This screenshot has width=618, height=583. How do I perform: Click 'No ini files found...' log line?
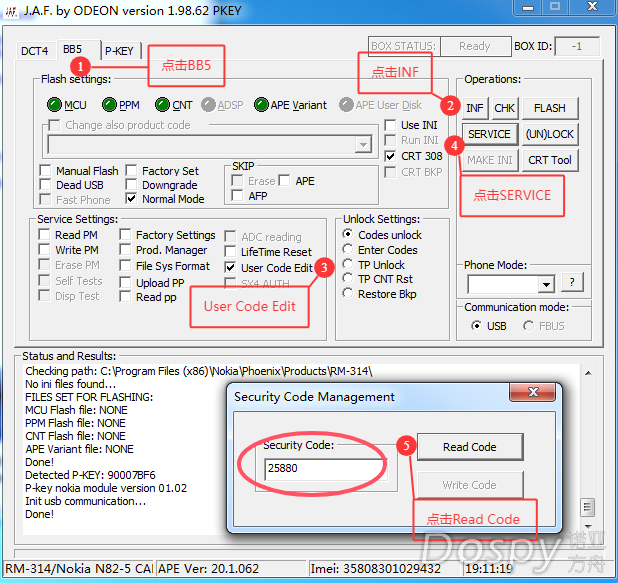[71, 384]
